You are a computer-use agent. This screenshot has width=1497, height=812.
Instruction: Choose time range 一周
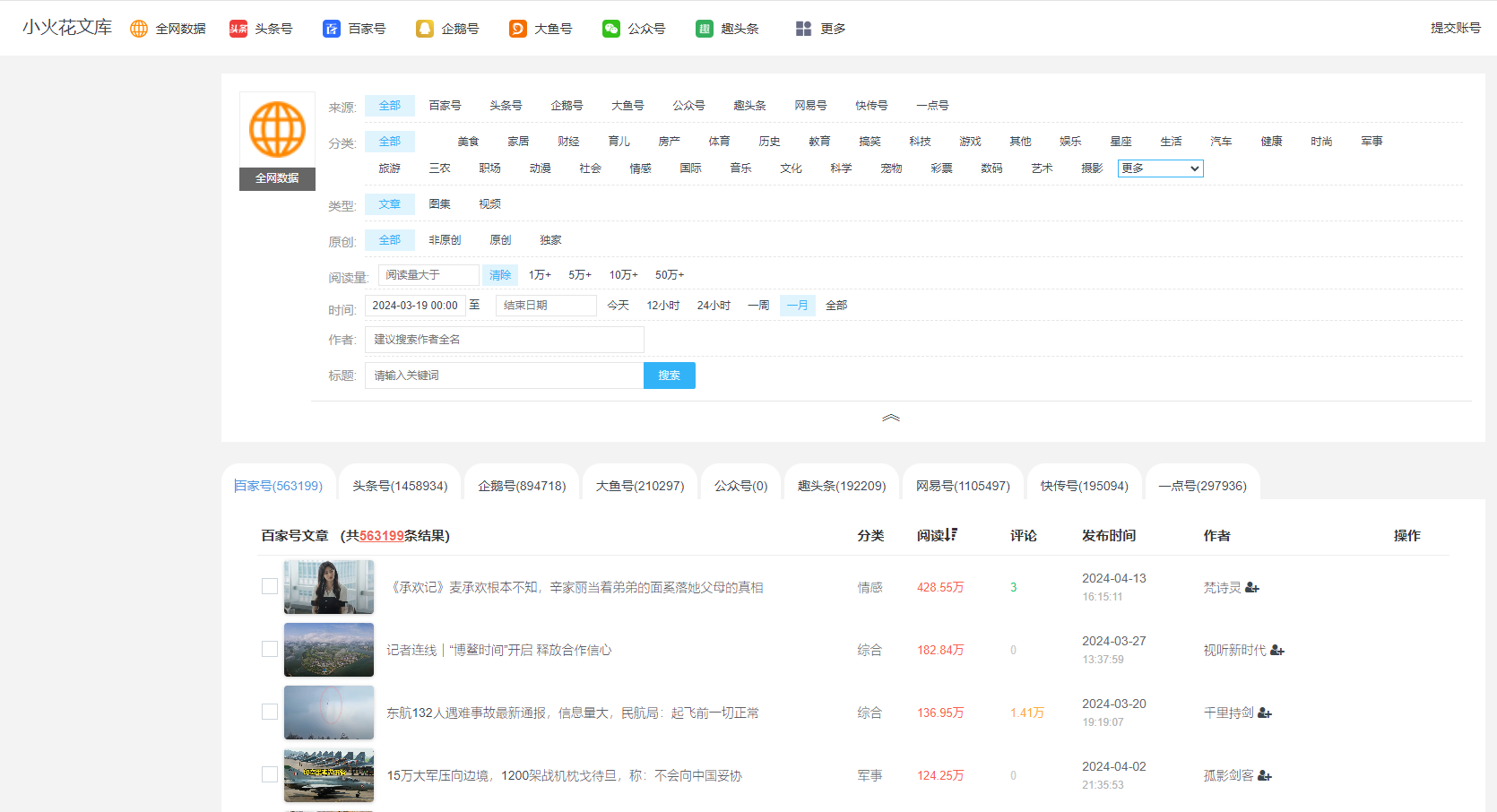tap(758, 306)
